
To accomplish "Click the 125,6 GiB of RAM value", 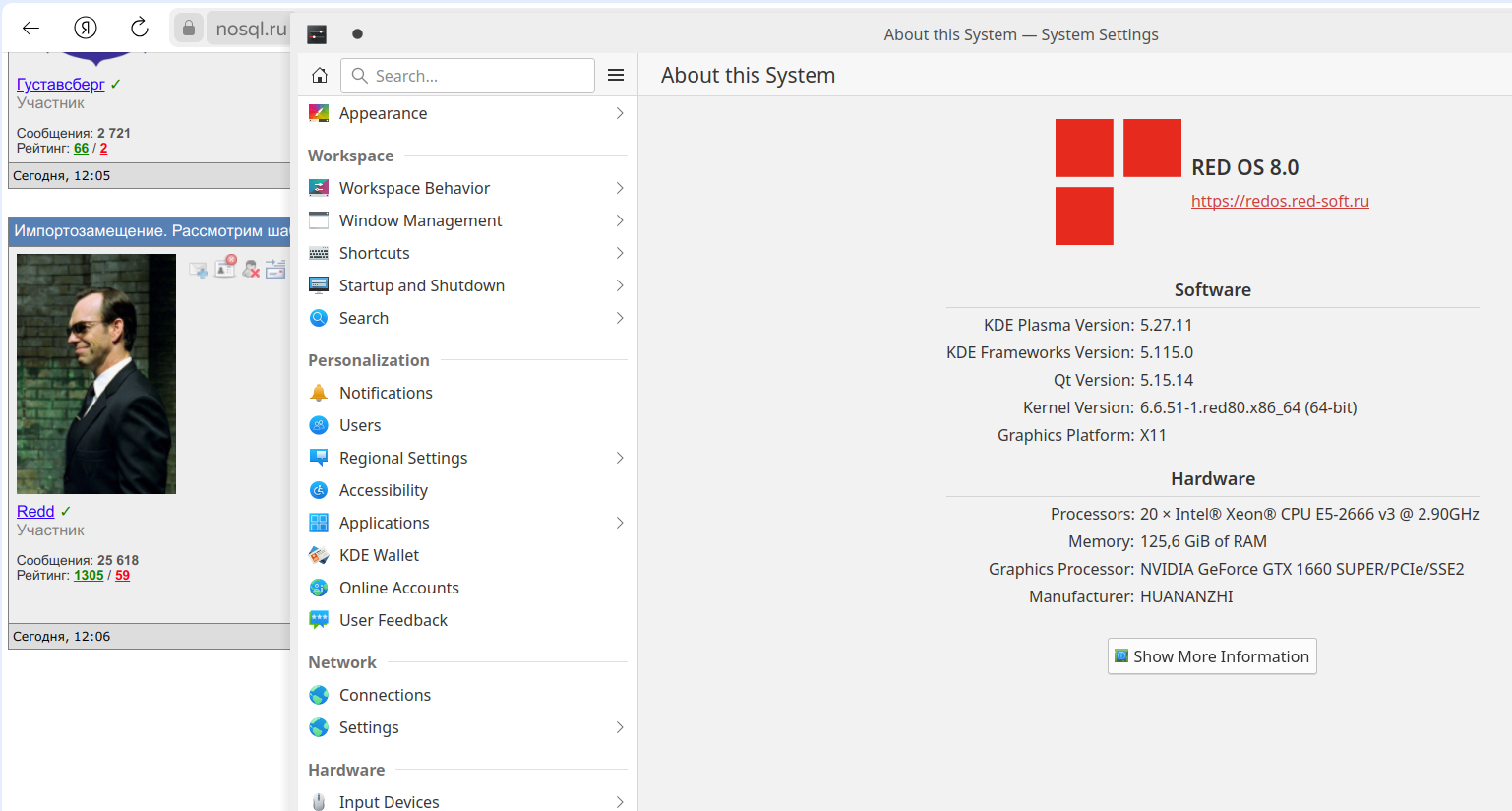I will tap(1203, 541).
